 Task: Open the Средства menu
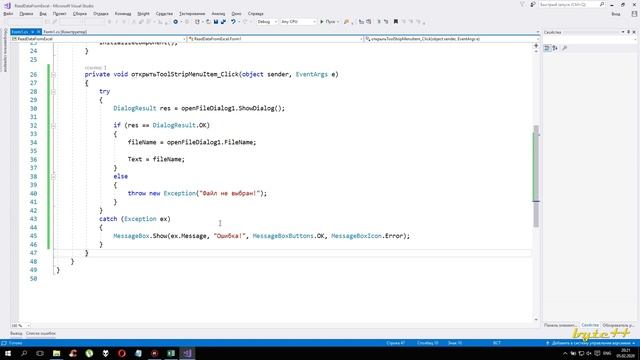click(164, 13)
